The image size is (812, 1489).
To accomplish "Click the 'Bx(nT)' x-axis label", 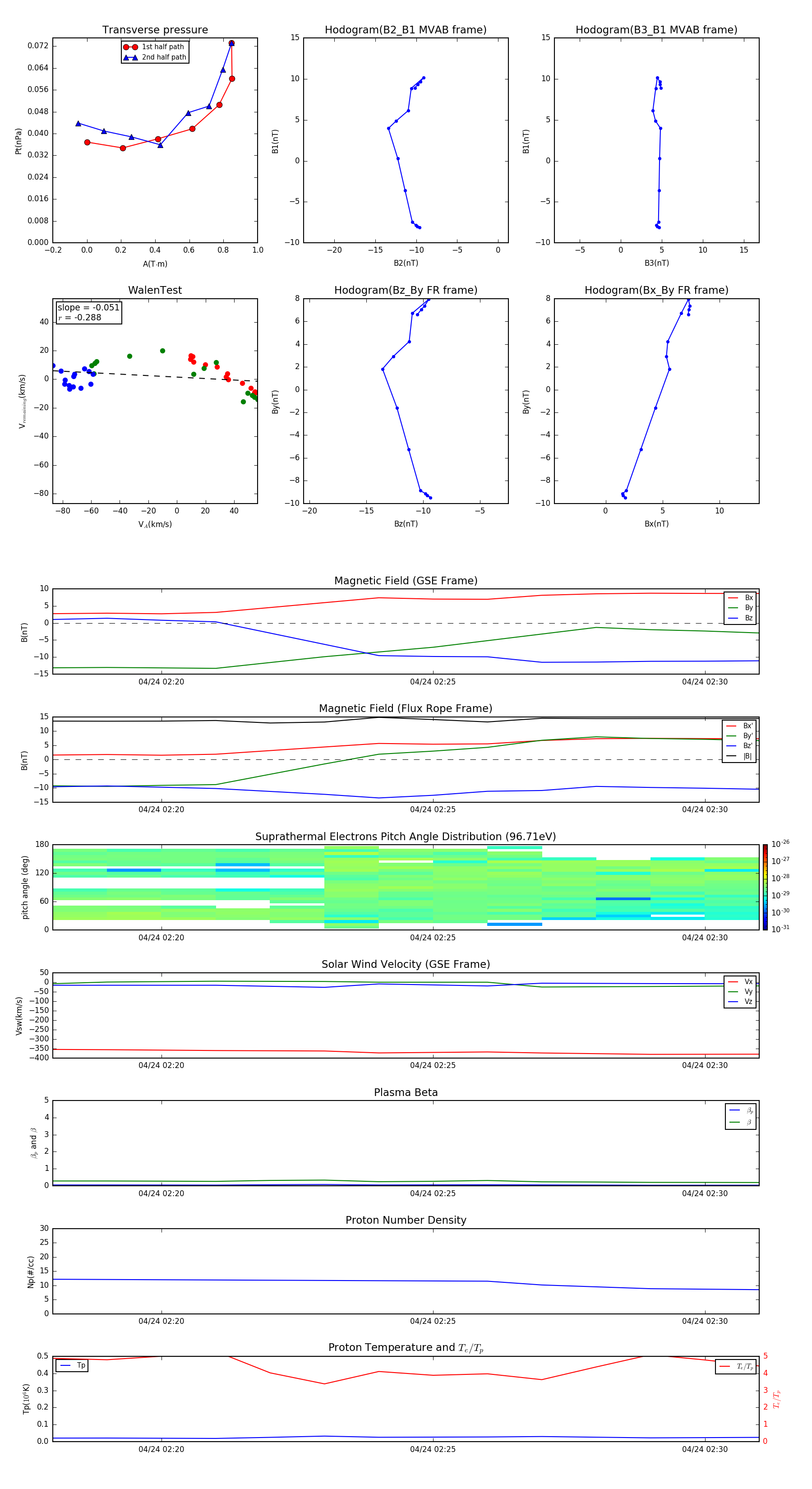I will pyautogui.click(x=656, y=524).
